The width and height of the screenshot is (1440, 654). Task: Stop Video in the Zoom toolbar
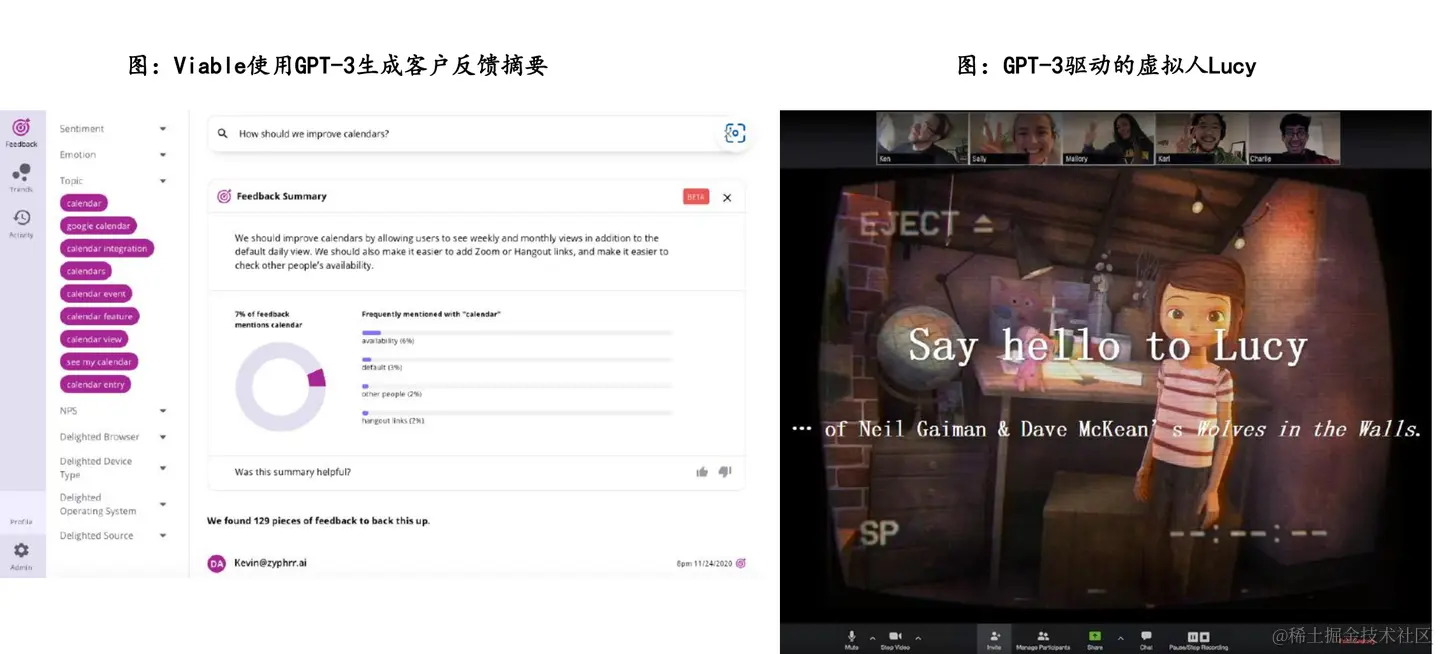coord(895,640)
